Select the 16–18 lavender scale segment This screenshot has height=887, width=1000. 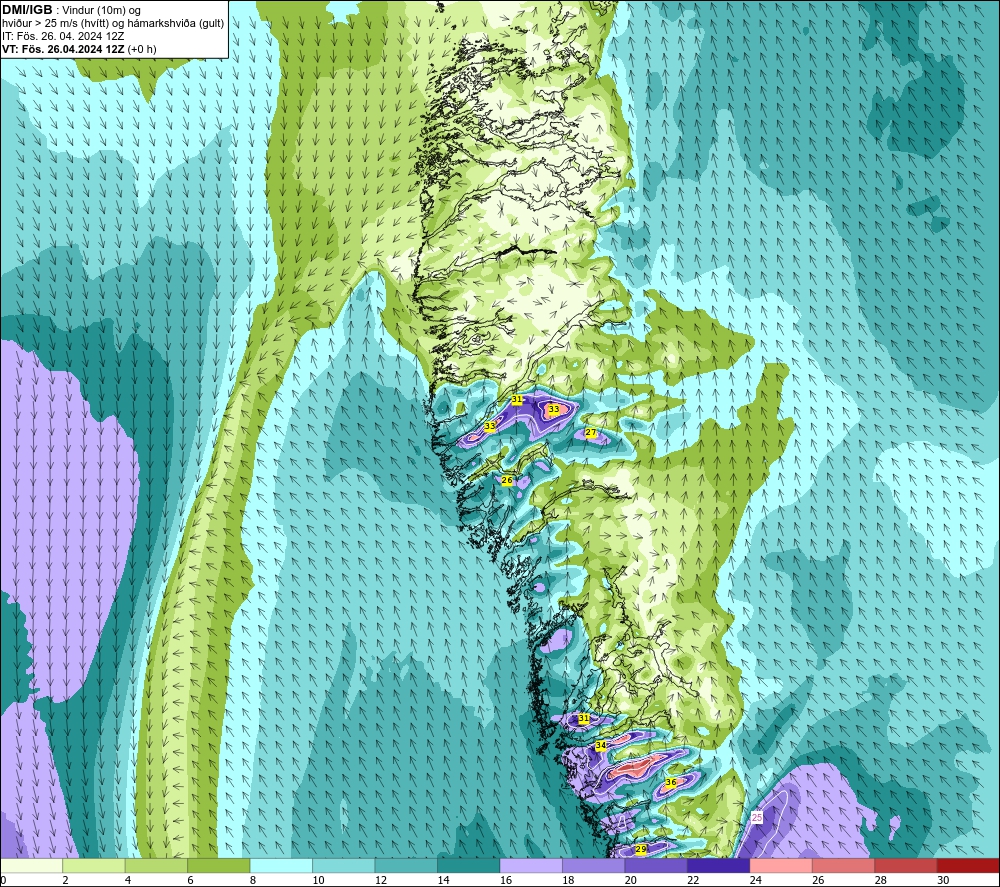click(x=531, y=865)
